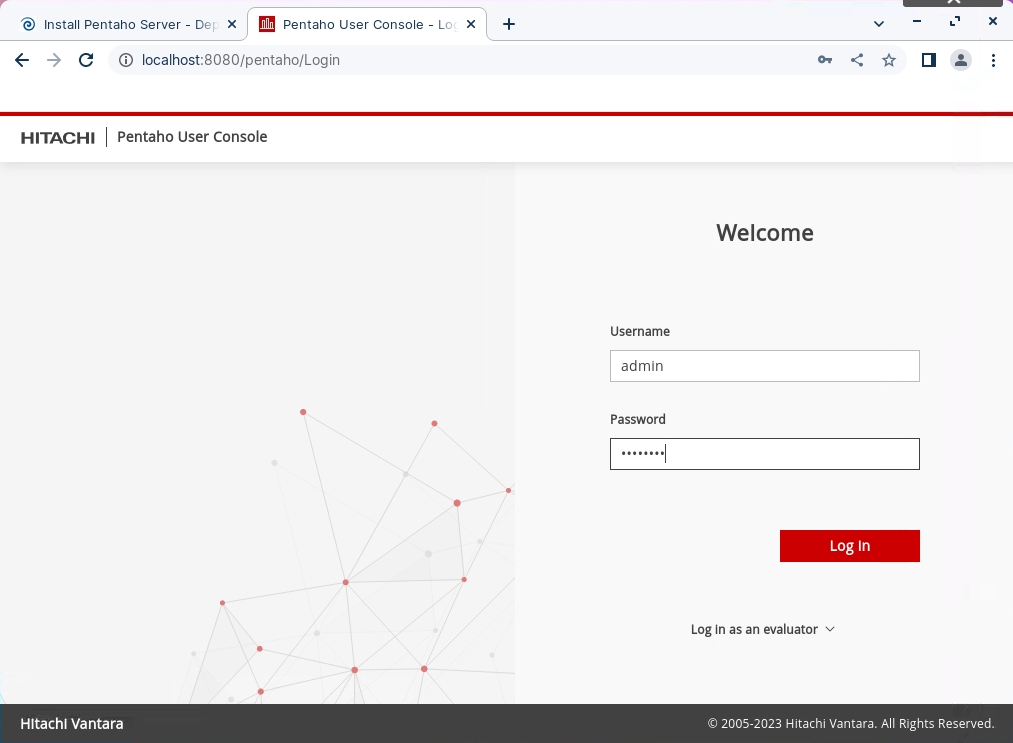The width and height of the screenshot is (1013, 743).
Task: Click Pentaho User Console header text
Action: (192, 137)
